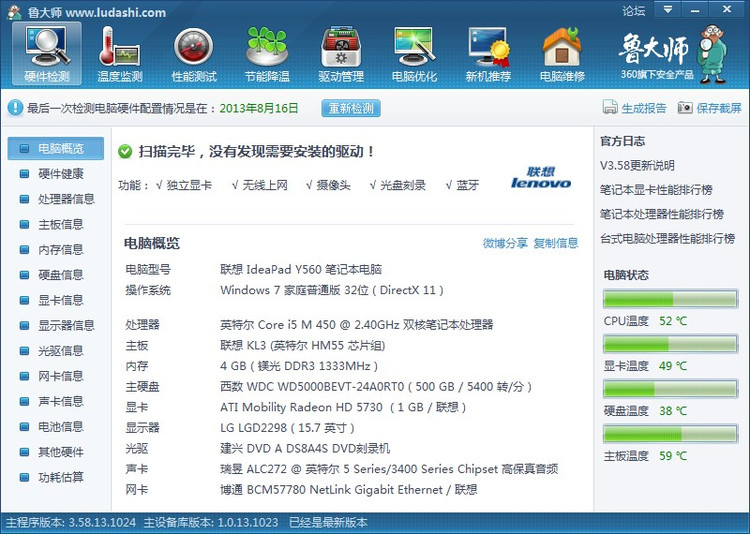Click 保存截屏 save screenshot
Screen dimensions: 750x534
[710, 108]
